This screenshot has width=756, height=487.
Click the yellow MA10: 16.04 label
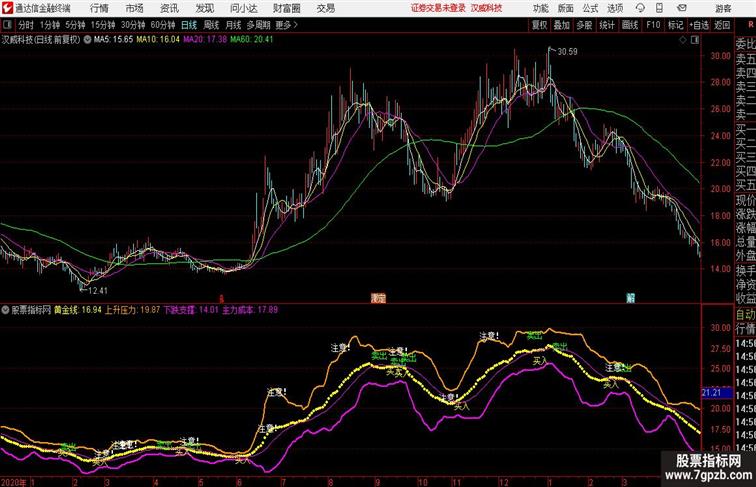tap(158, 40)
